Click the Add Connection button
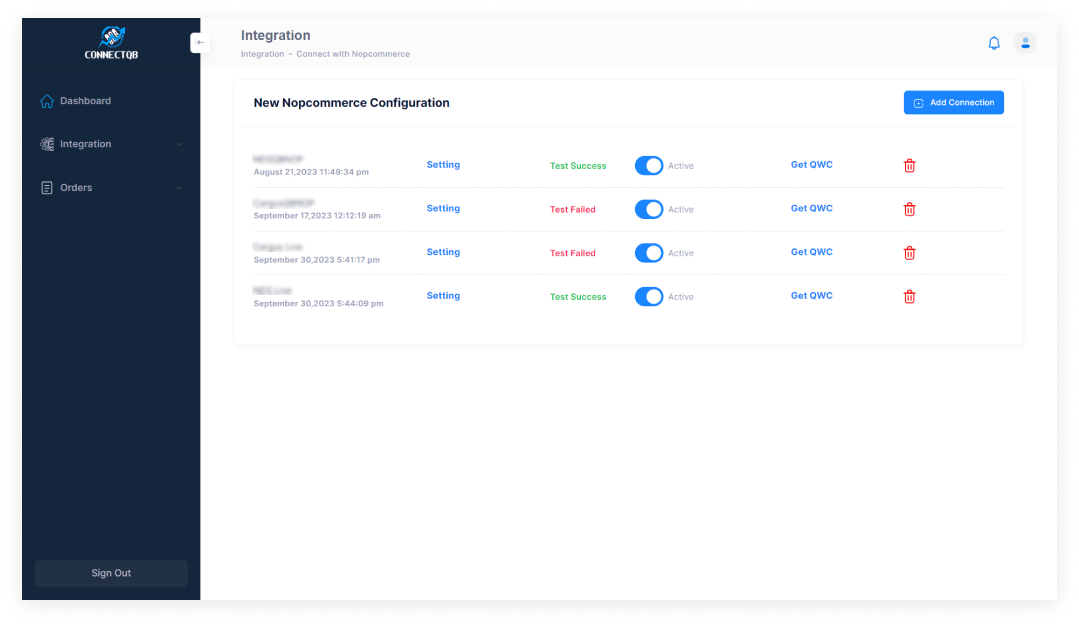Viewport: 1079px width, 626px height. click(953, 102)
